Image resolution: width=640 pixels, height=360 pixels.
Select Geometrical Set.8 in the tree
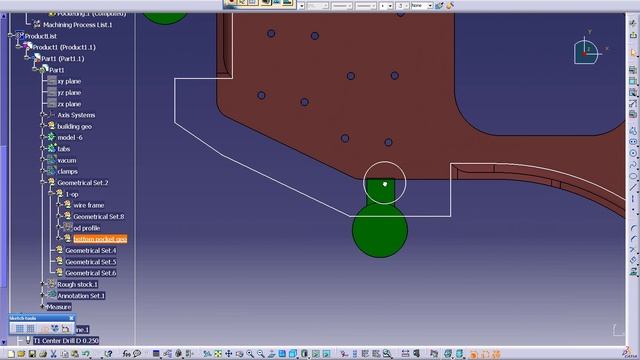click(x=99, y=216)
